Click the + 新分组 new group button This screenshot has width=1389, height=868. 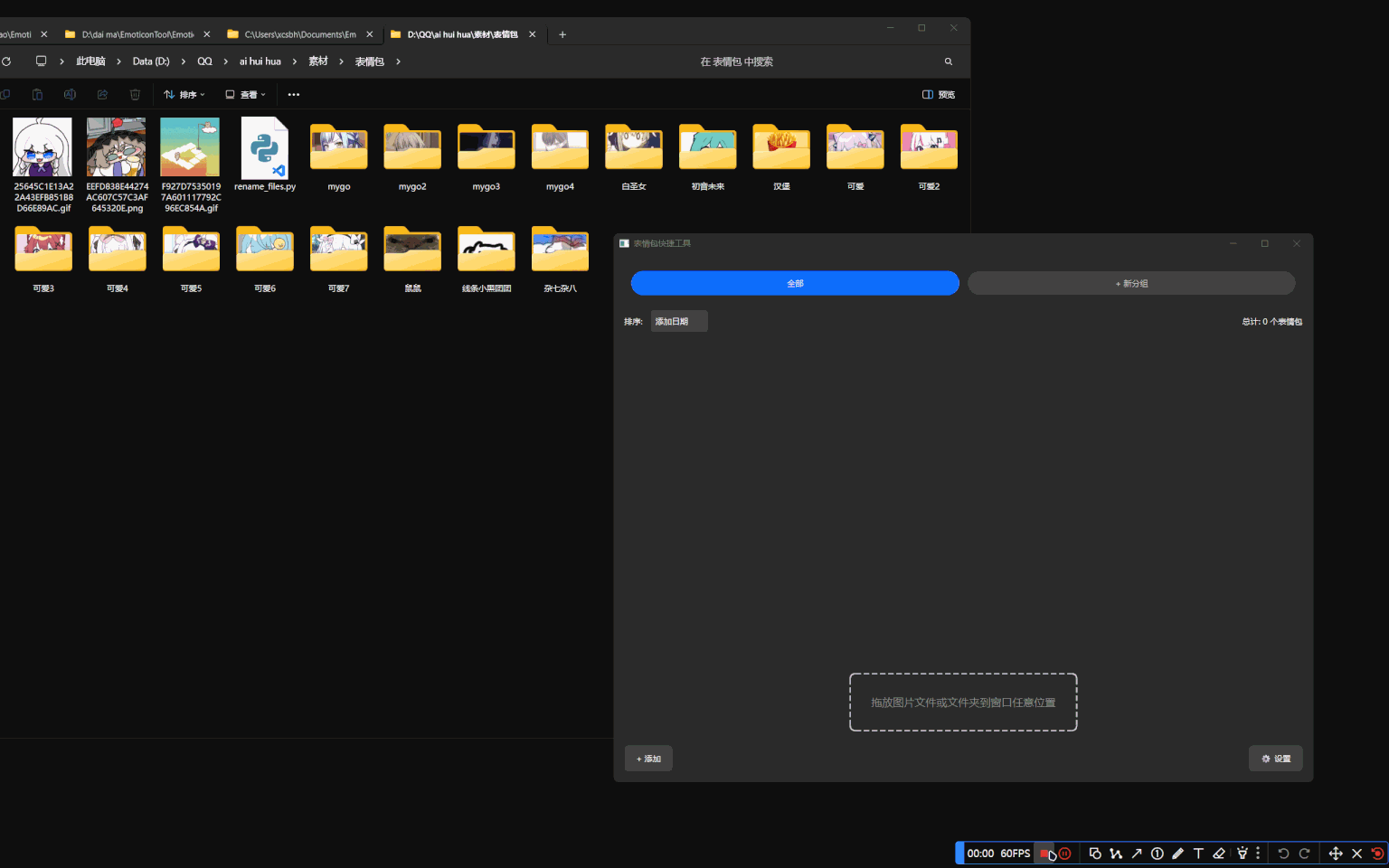point(1131,283)
